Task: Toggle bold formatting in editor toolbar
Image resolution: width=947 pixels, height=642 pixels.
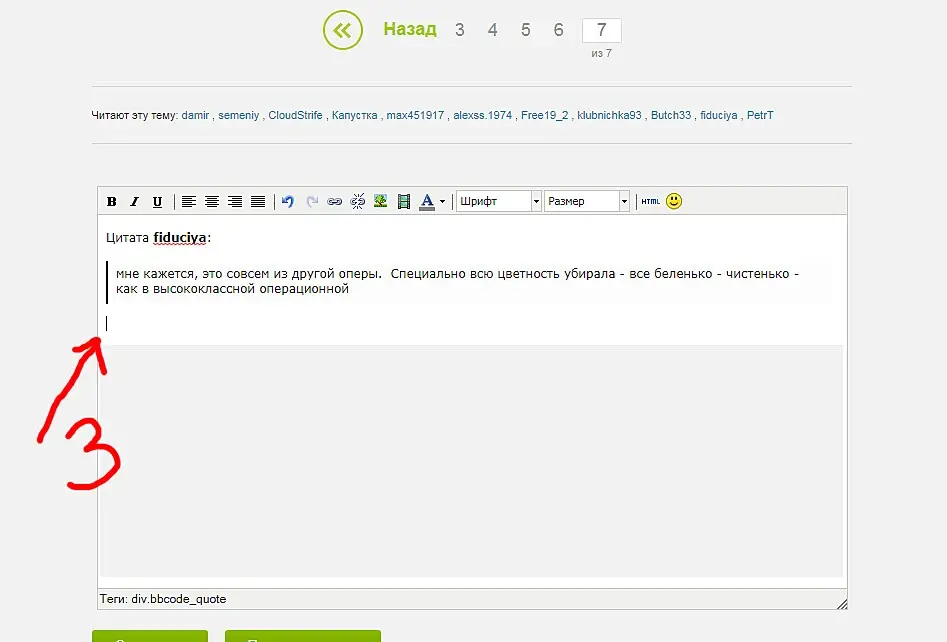Action: (x=112, y=202)
